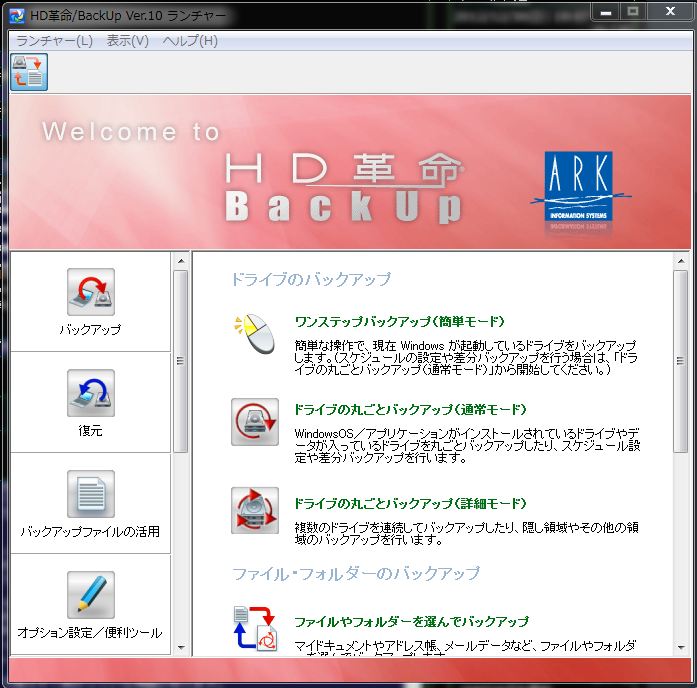The image size is (697, 688).
Task: Click the detailed mode description text
Action: pyautogui.click(x=466, y=533)
